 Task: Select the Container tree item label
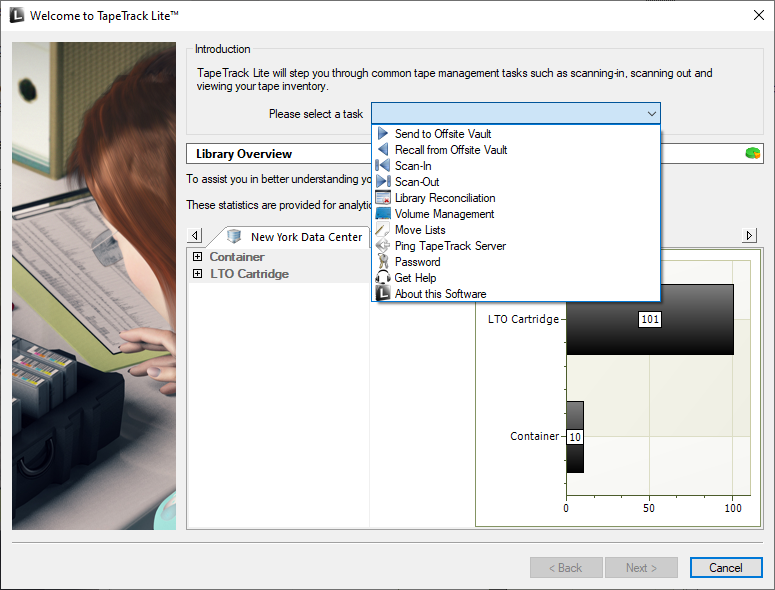click(237, 256)
